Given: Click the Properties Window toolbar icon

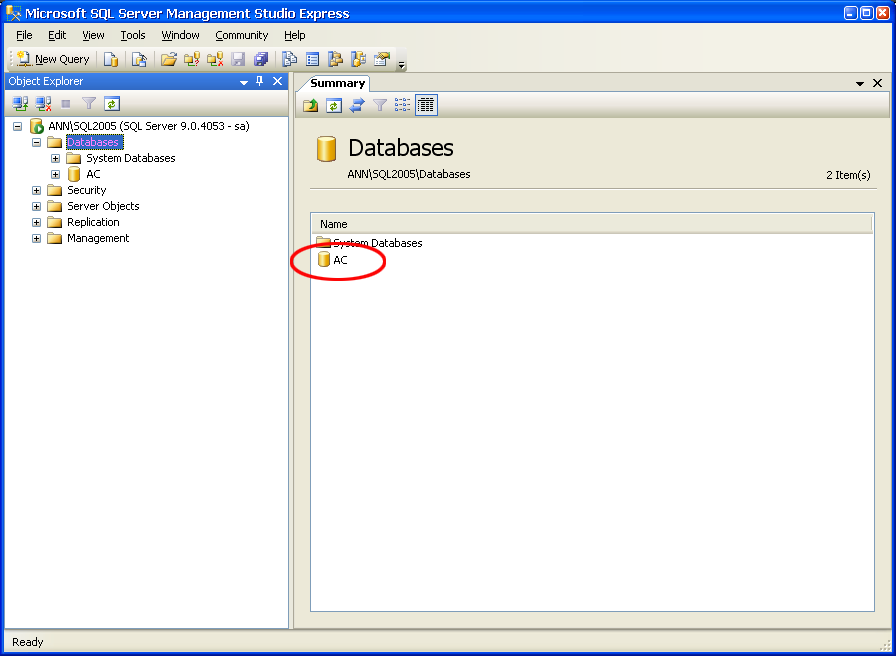Looking at the screenshot, I should [381, 59].
